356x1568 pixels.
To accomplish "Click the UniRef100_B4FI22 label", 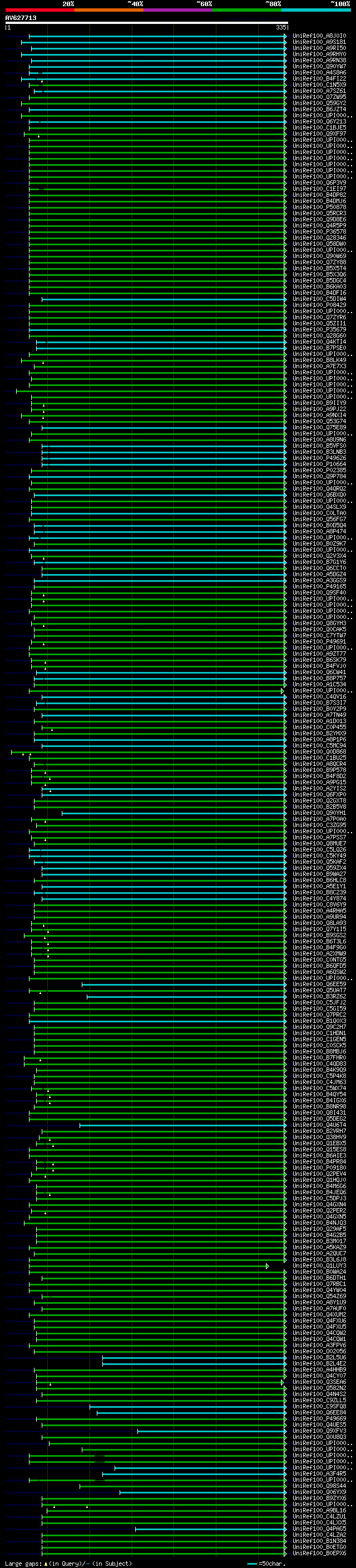I will click(319, 78).
